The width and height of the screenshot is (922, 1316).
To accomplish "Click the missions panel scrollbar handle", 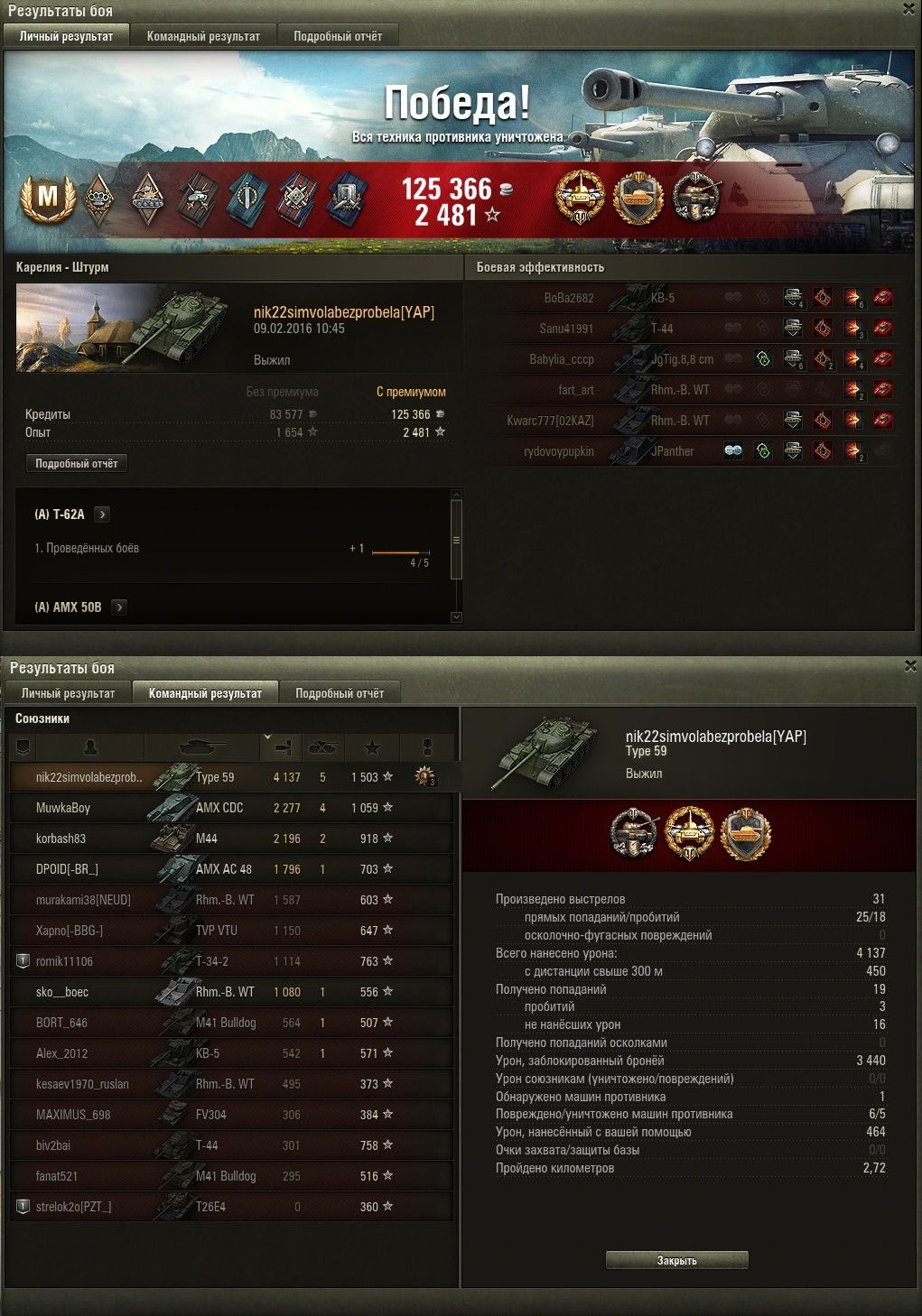I will click(456, 540).
